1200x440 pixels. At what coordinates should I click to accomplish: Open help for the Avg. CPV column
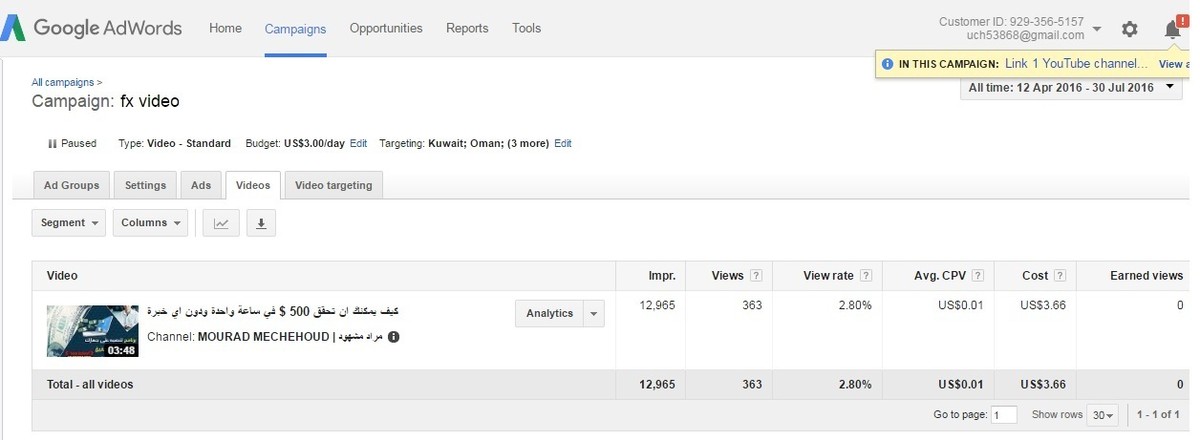click(977, 276)
